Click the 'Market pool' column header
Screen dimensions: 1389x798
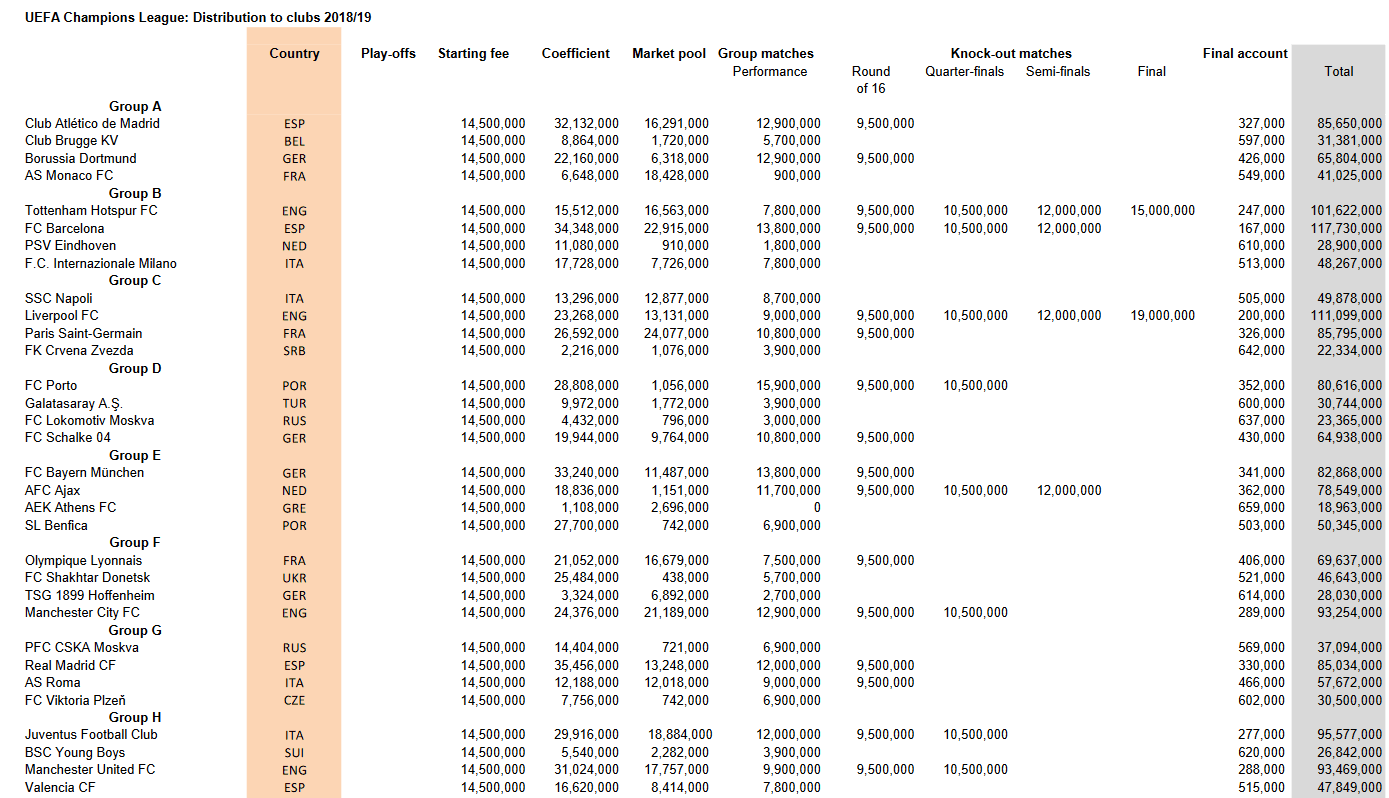[668, 54]
